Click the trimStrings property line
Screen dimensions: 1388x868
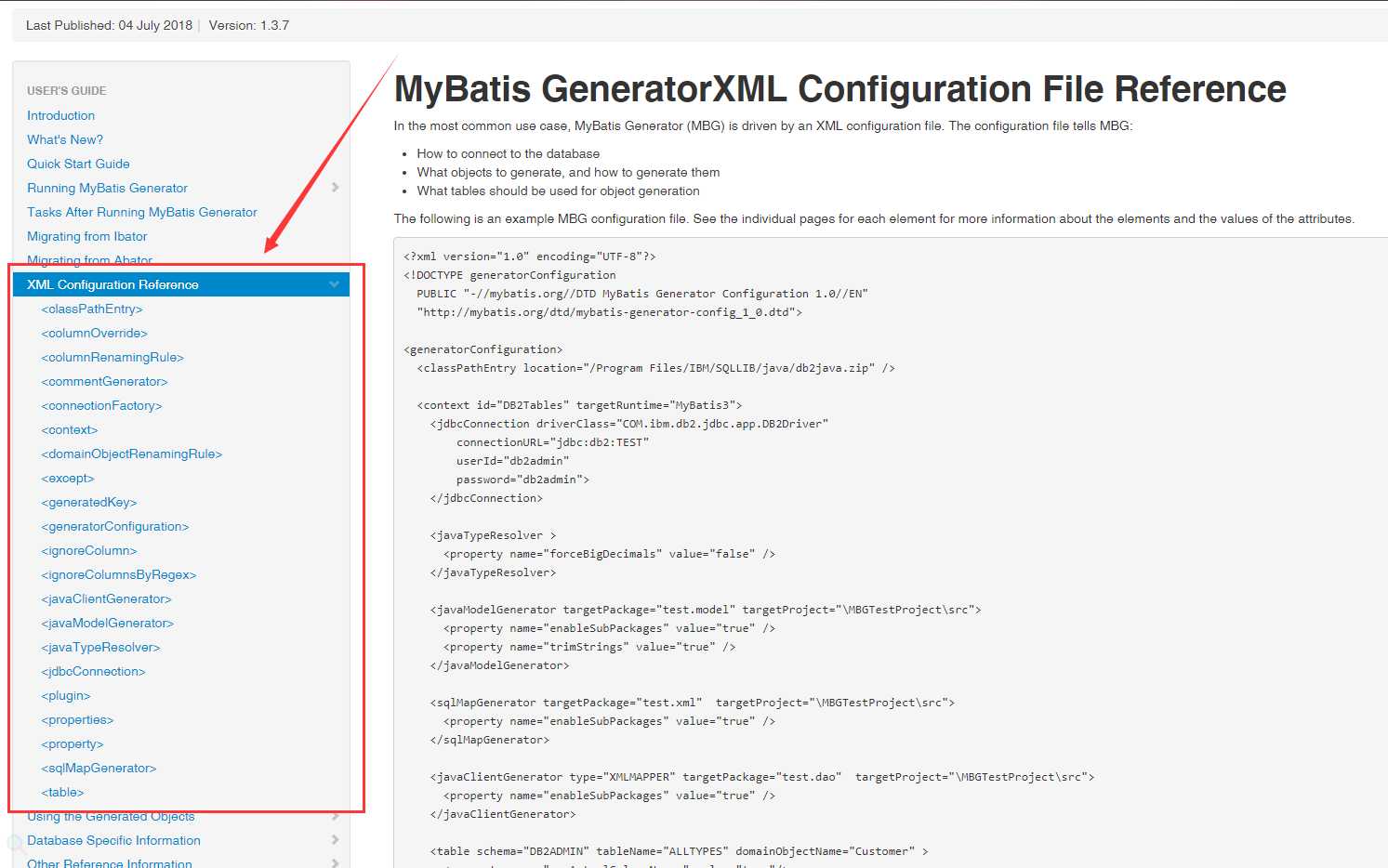[589, 647]
